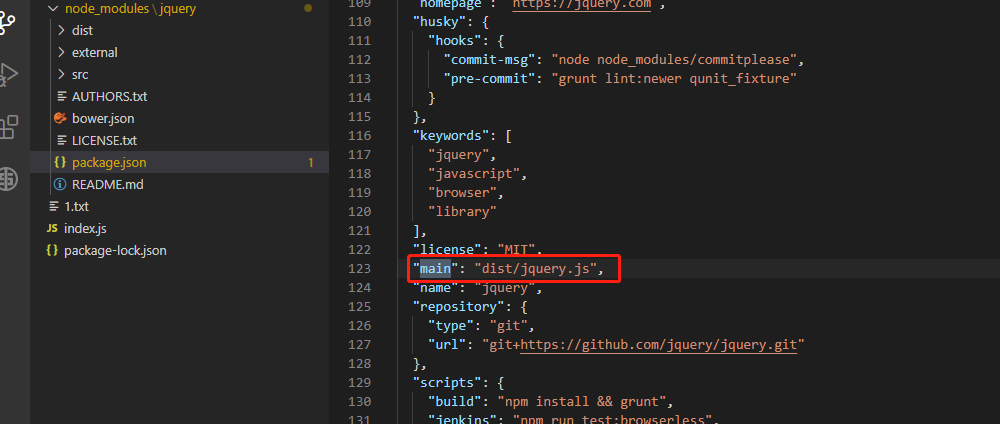Click "node node_modules/commitplease" value

pyautogui.click(x=674, y=60)
